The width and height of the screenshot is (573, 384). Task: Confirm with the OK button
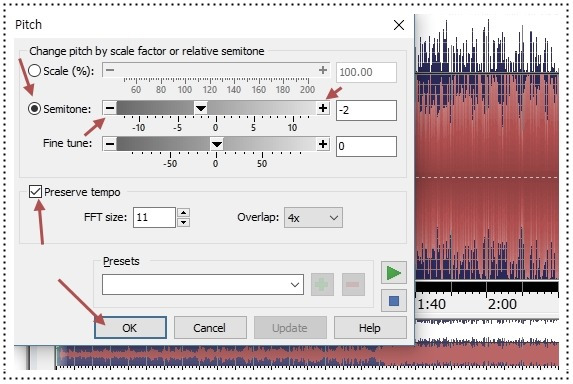click(130, 328)
